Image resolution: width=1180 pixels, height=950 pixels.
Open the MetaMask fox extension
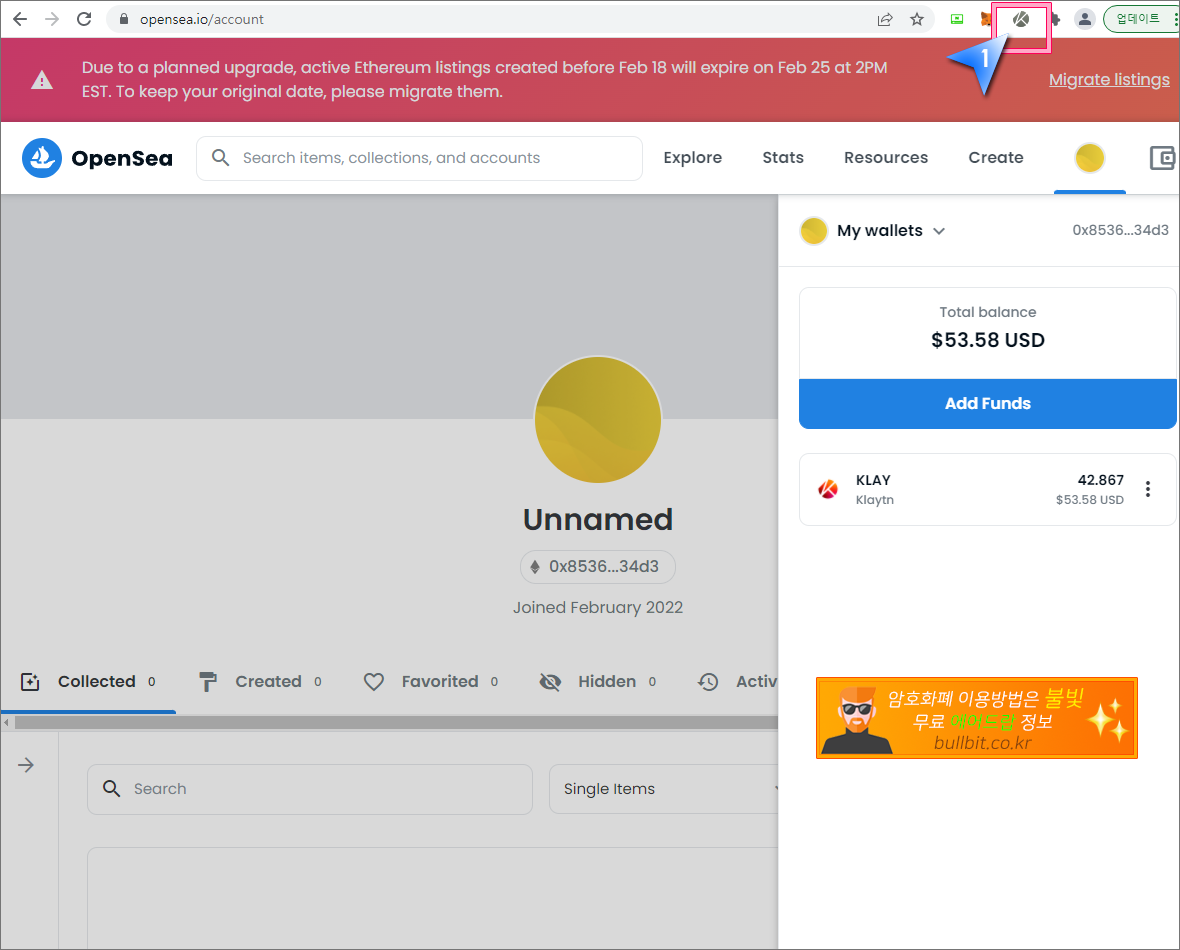(x=986, y=19)
